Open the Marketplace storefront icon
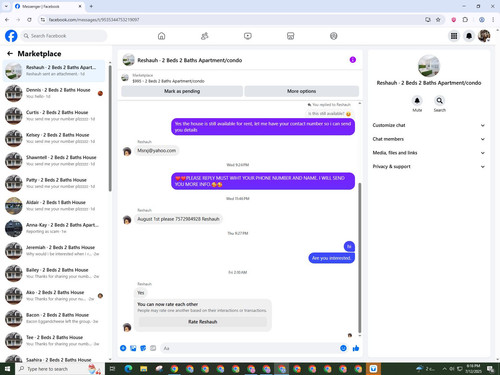Image resolution: width=500 pixels, height=375 pixels. click(x=291, y=36)
